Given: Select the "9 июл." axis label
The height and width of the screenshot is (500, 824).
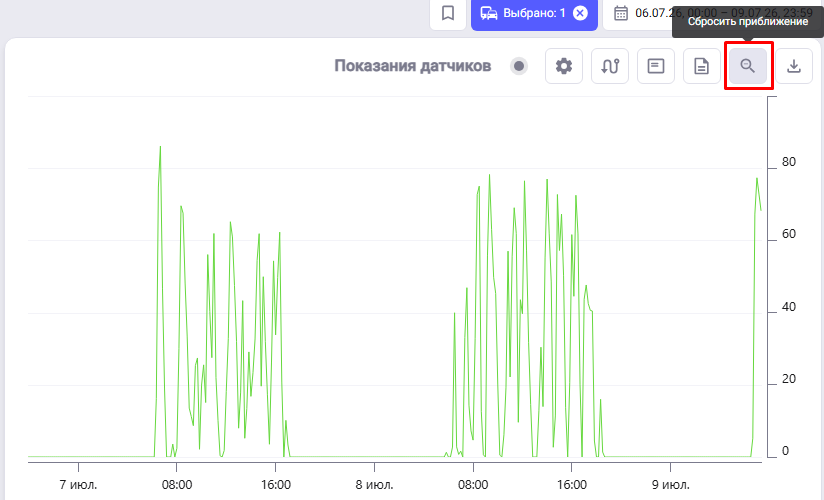Looking at the screenshot, I should pos(671,484).
